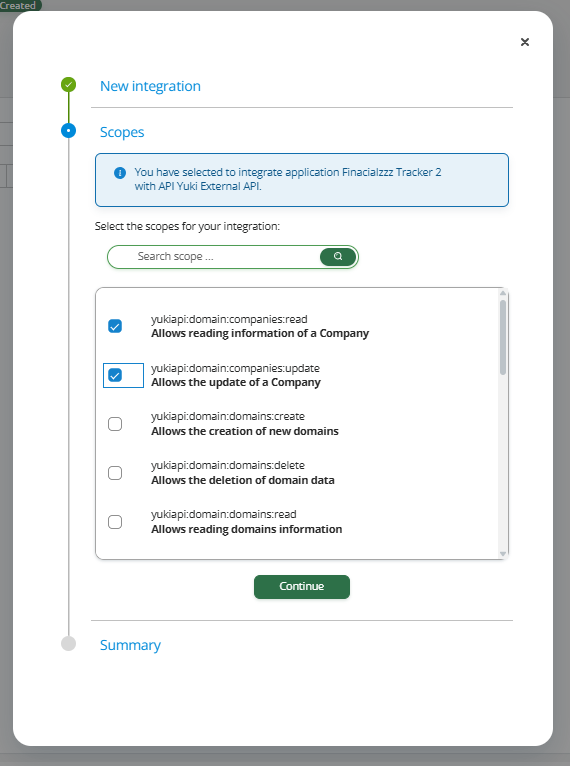Click 'Select the scopes for your integration:' label

(187, 226)
